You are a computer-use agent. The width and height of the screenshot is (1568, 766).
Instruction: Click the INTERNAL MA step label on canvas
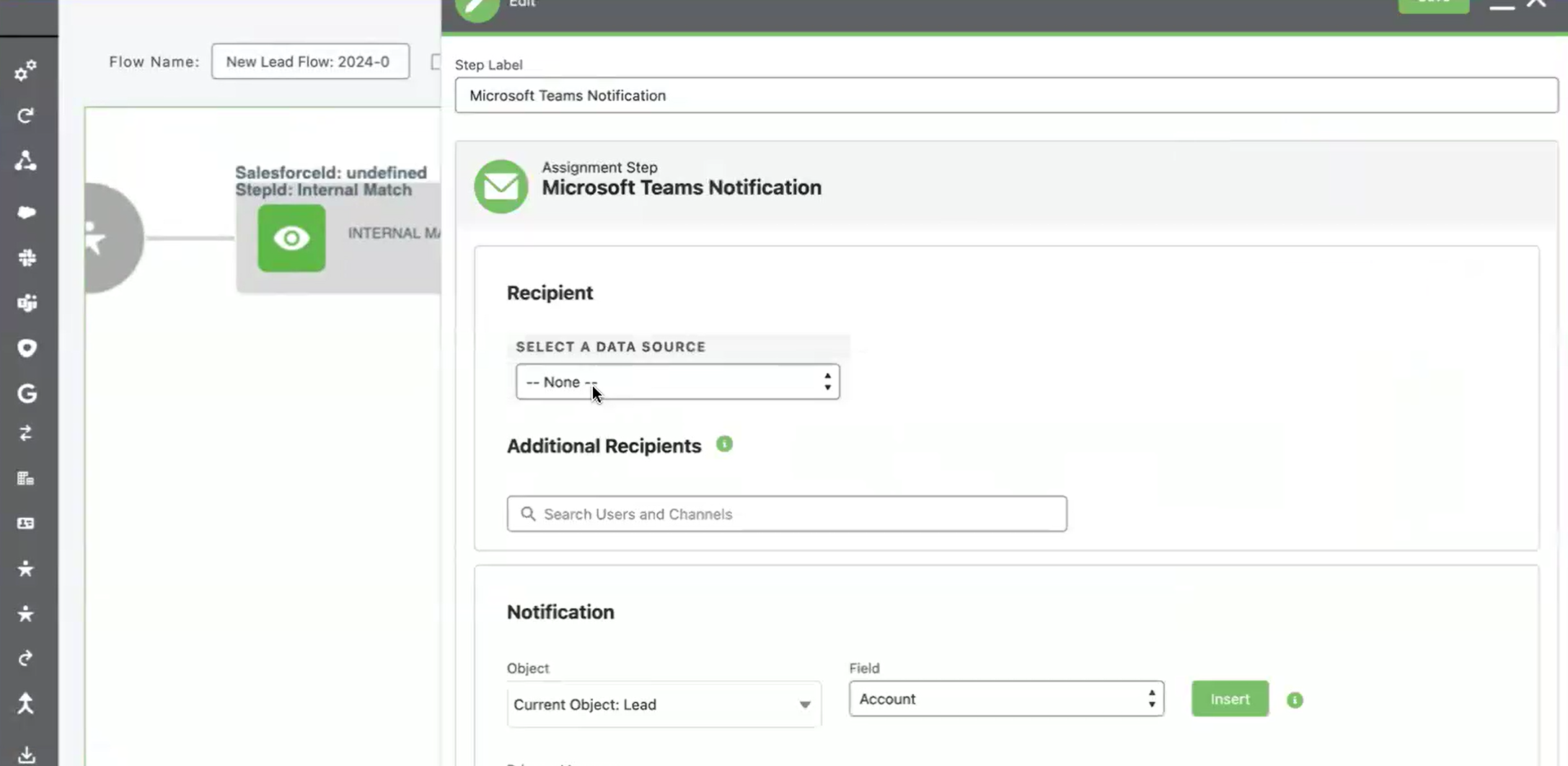coord(394,233)
